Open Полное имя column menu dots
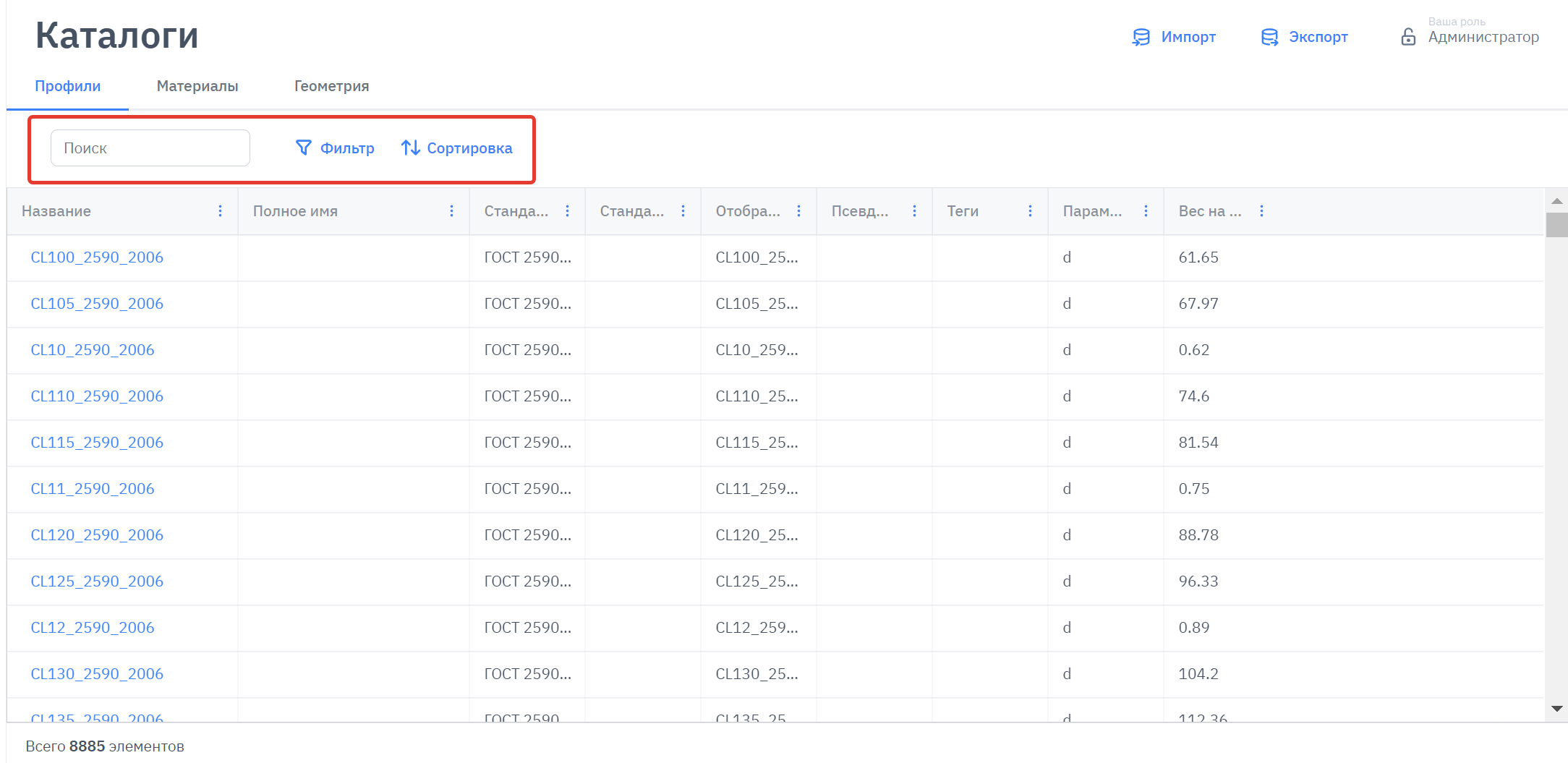The height and width of the screenshot is (763, 1568). coord(452,210)
